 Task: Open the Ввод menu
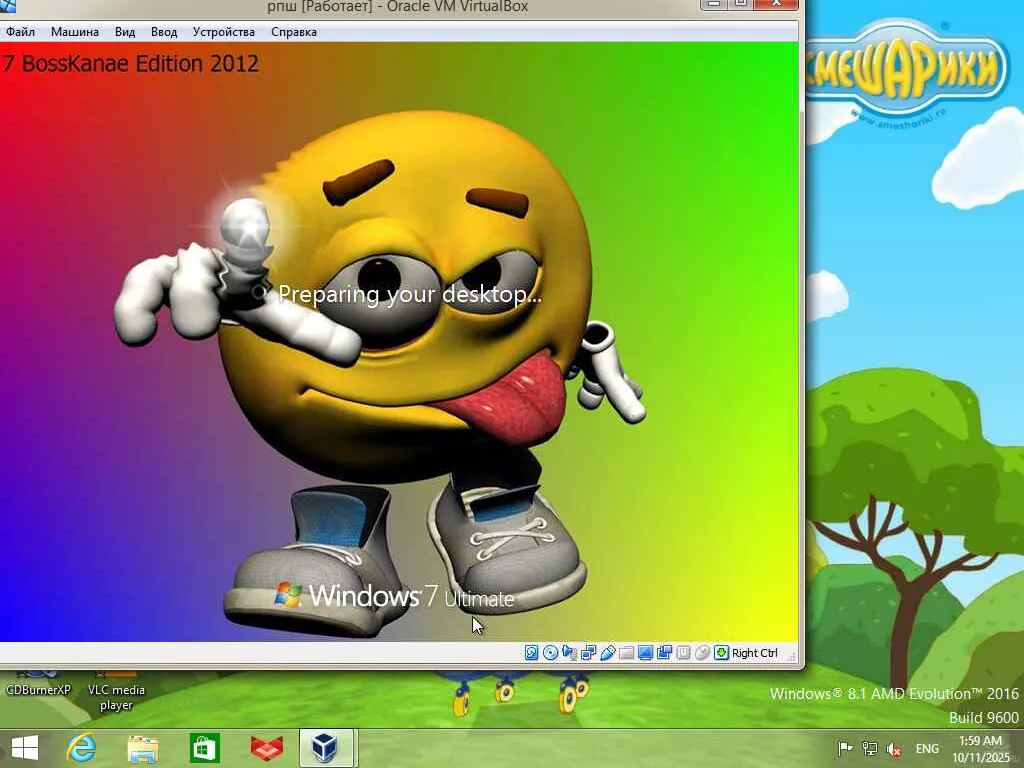pos(164,32)
